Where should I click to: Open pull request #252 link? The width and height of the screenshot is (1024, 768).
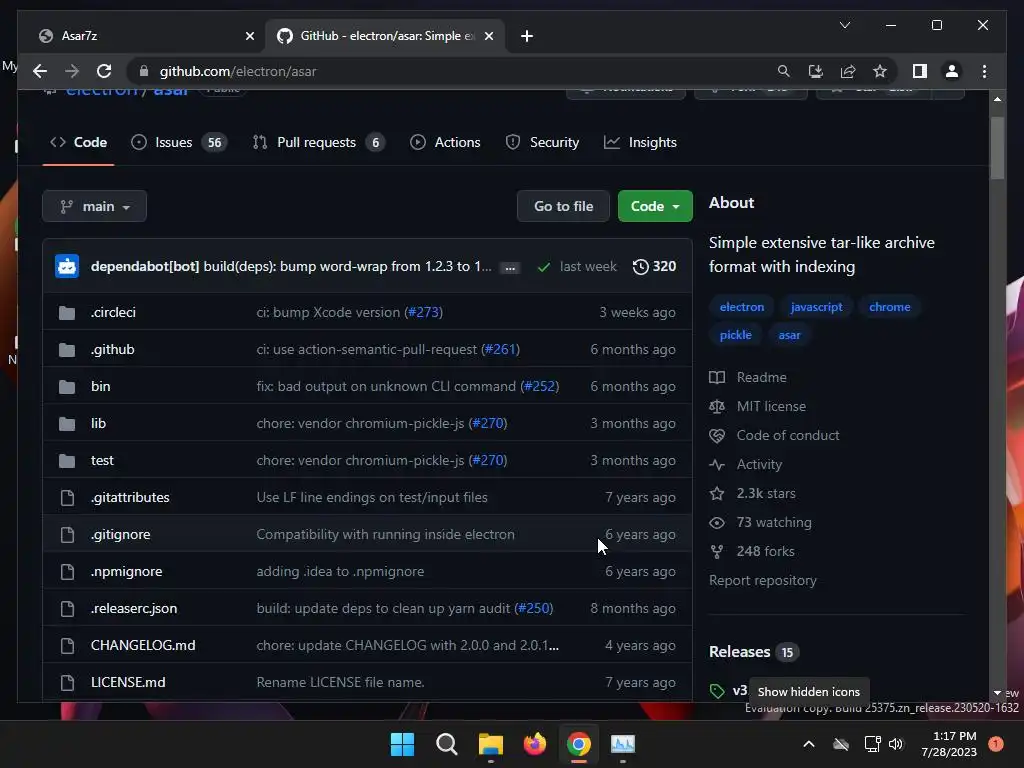click(540, 386)
